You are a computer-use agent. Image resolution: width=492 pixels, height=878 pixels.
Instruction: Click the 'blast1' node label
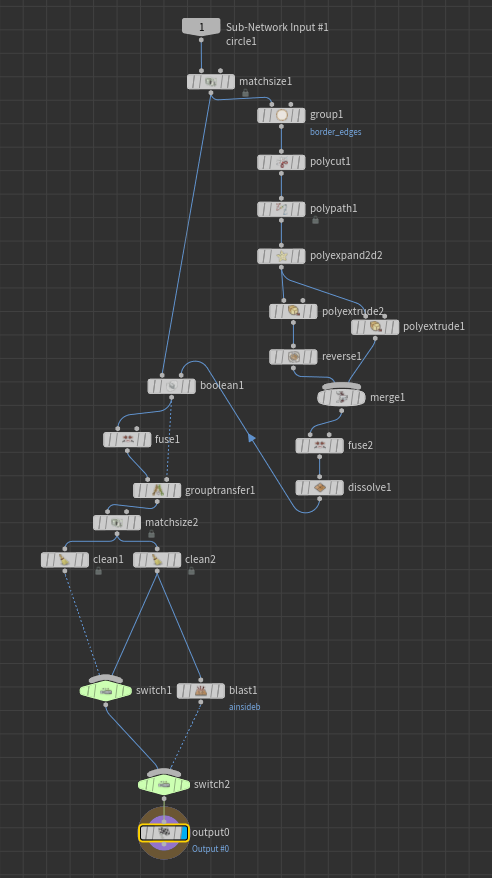pyautogui.click(x=243, y=690)
